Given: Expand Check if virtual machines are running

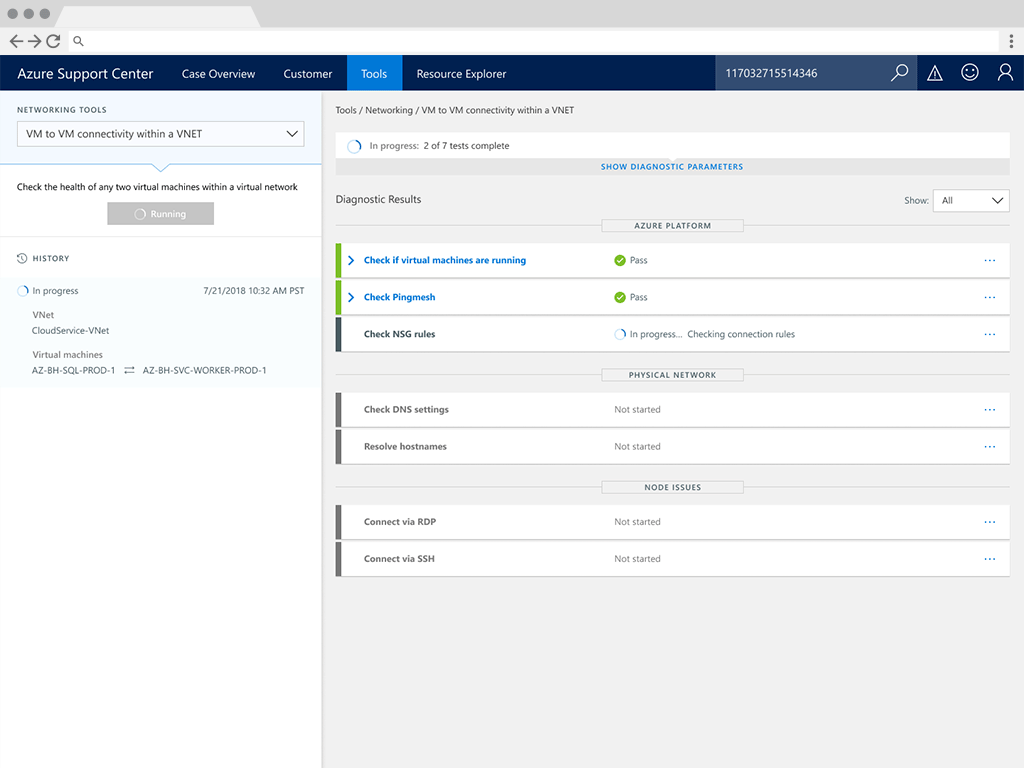Looking at the screenshot, I should pyautogui.click(x=351, y=260).
